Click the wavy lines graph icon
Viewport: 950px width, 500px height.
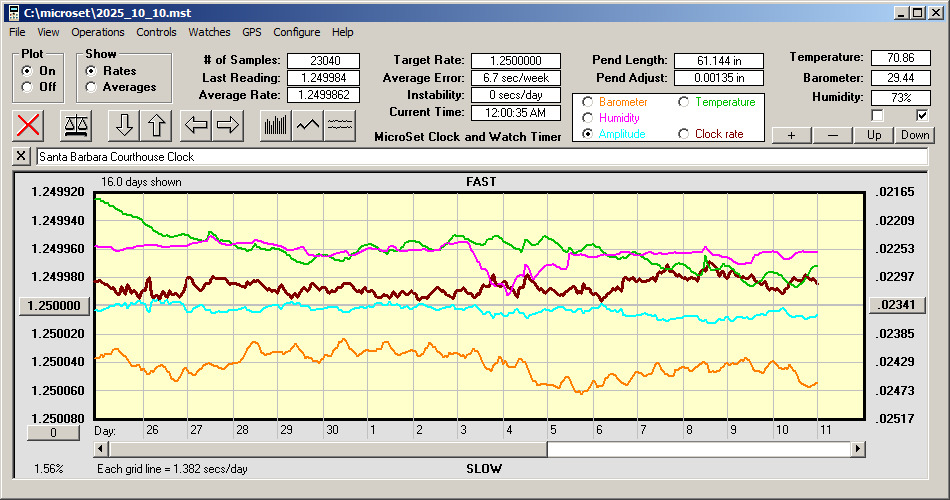341,126
